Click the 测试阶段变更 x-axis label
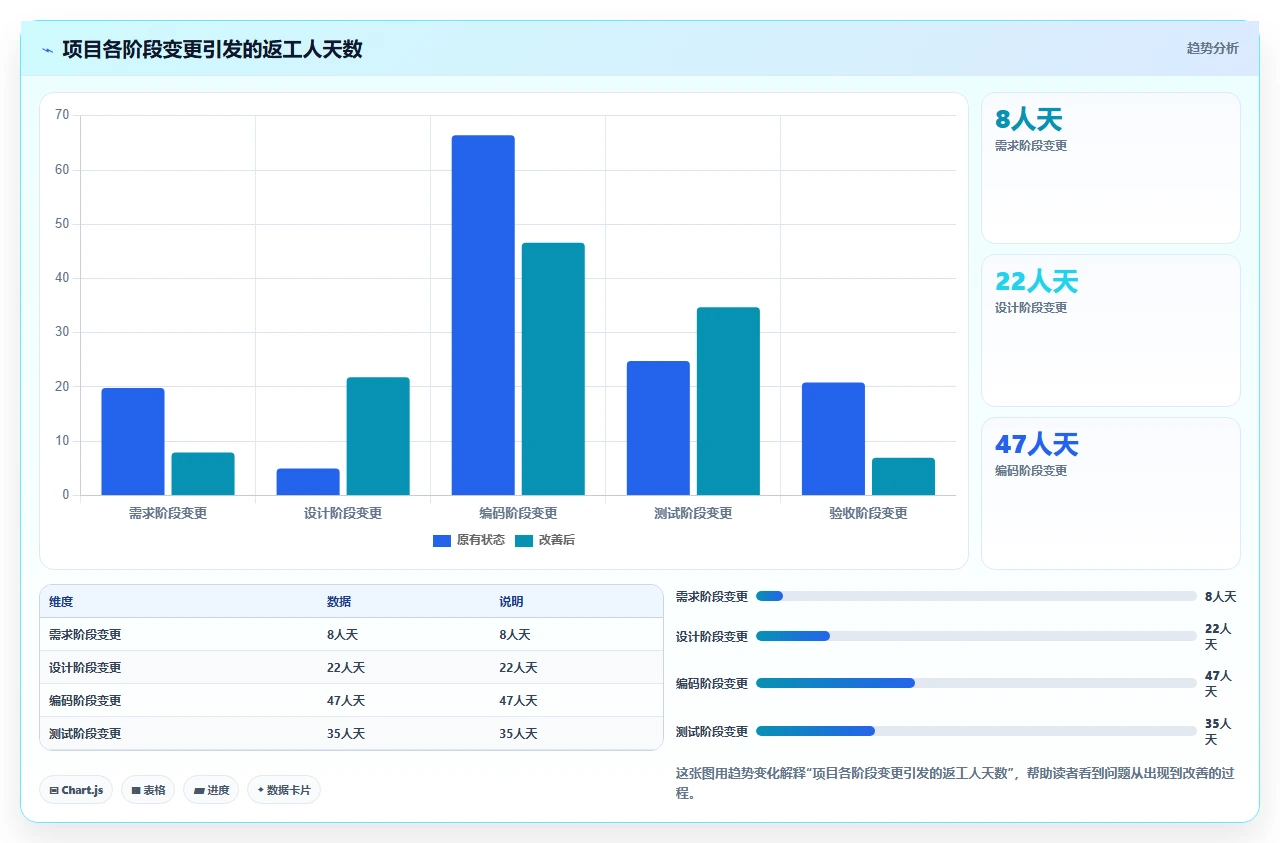The height and width of the screenshot is (843, 1280). (x=693, y=513)
